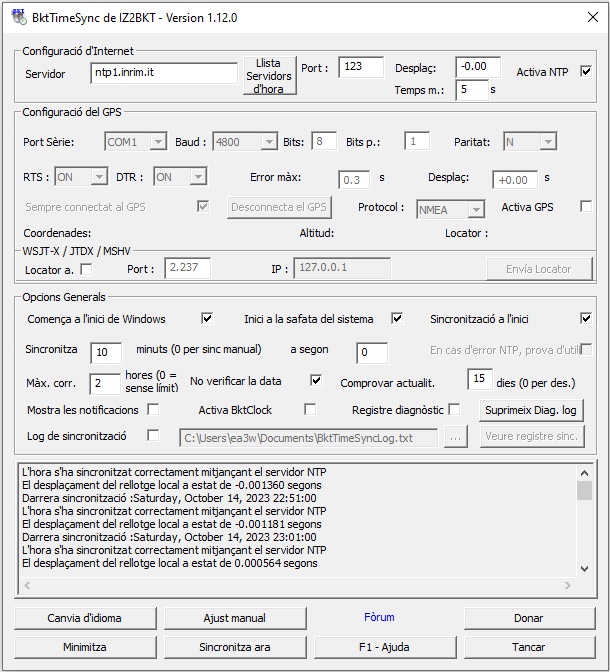Open F1 - Ajuda help
610x672 pixels.
click(x=385, y=647)
